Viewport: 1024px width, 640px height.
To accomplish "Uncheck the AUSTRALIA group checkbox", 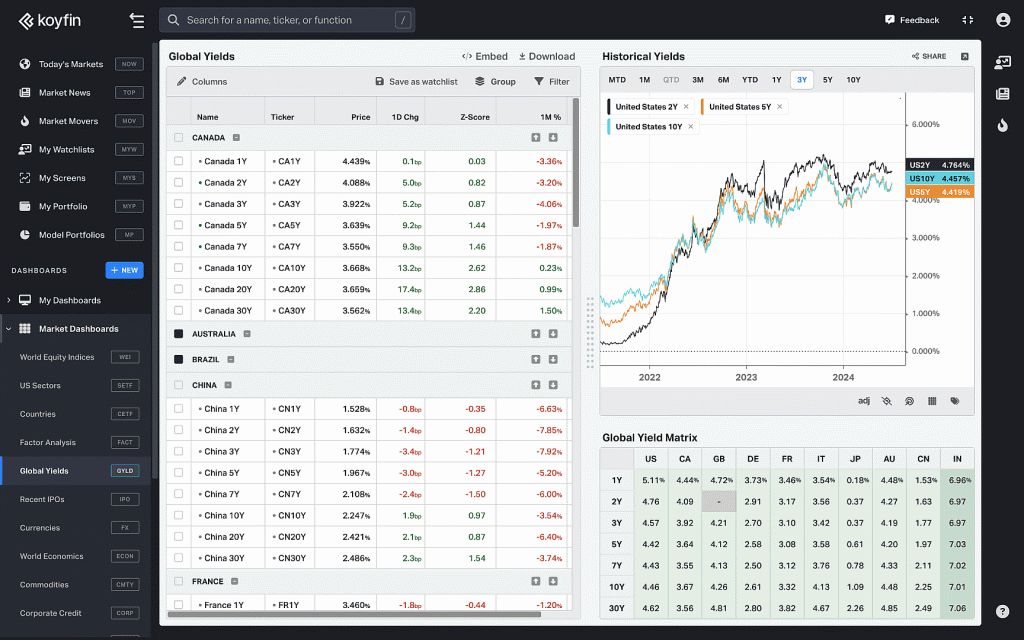I will 178,334.
